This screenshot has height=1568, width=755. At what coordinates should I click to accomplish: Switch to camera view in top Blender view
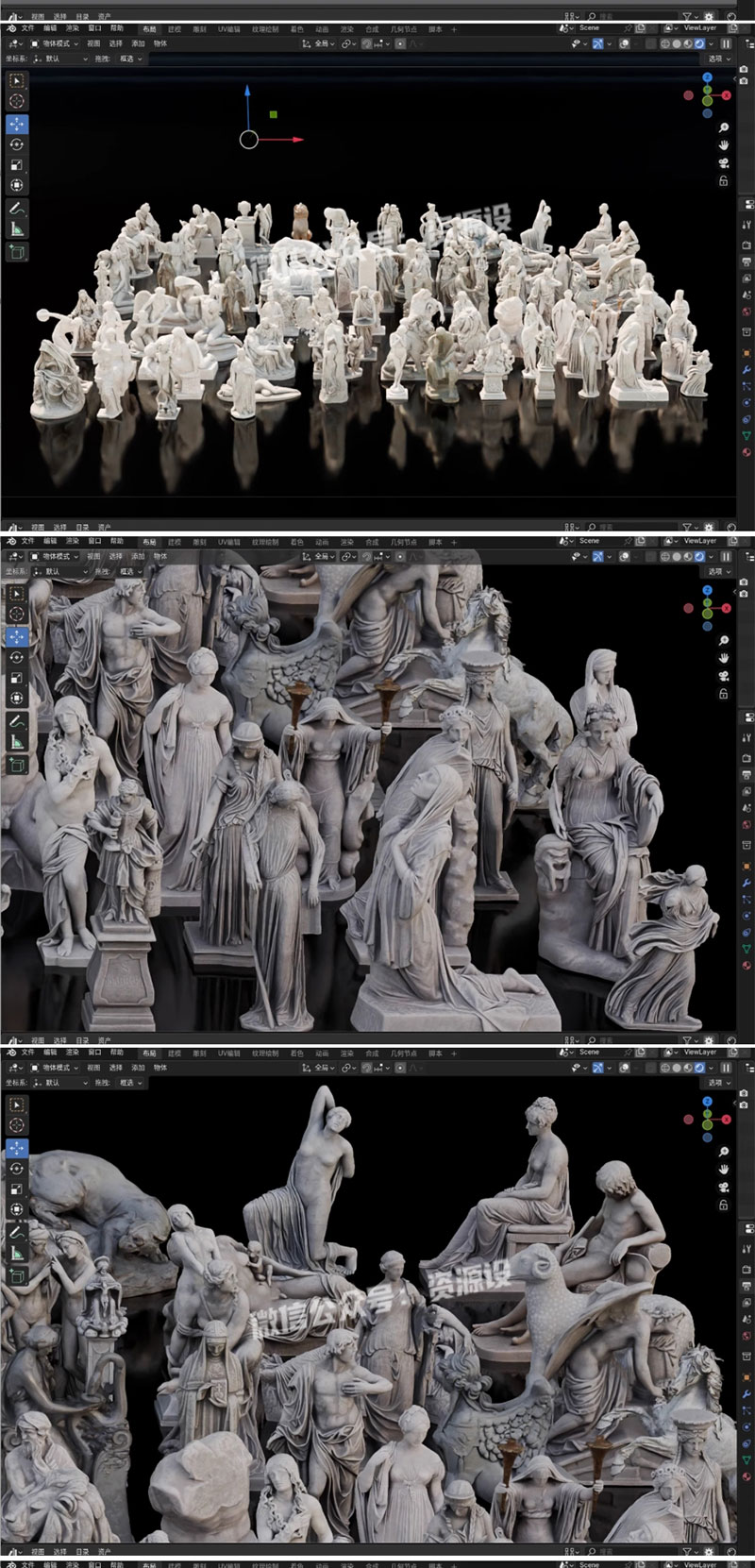[x=724, y=163]
